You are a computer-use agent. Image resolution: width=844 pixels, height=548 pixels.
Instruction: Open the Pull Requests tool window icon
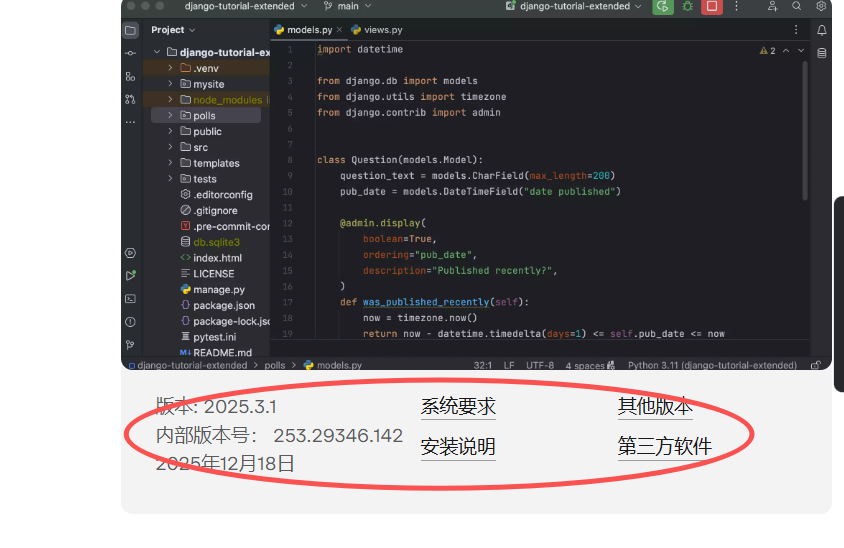[x=131, y=99]
